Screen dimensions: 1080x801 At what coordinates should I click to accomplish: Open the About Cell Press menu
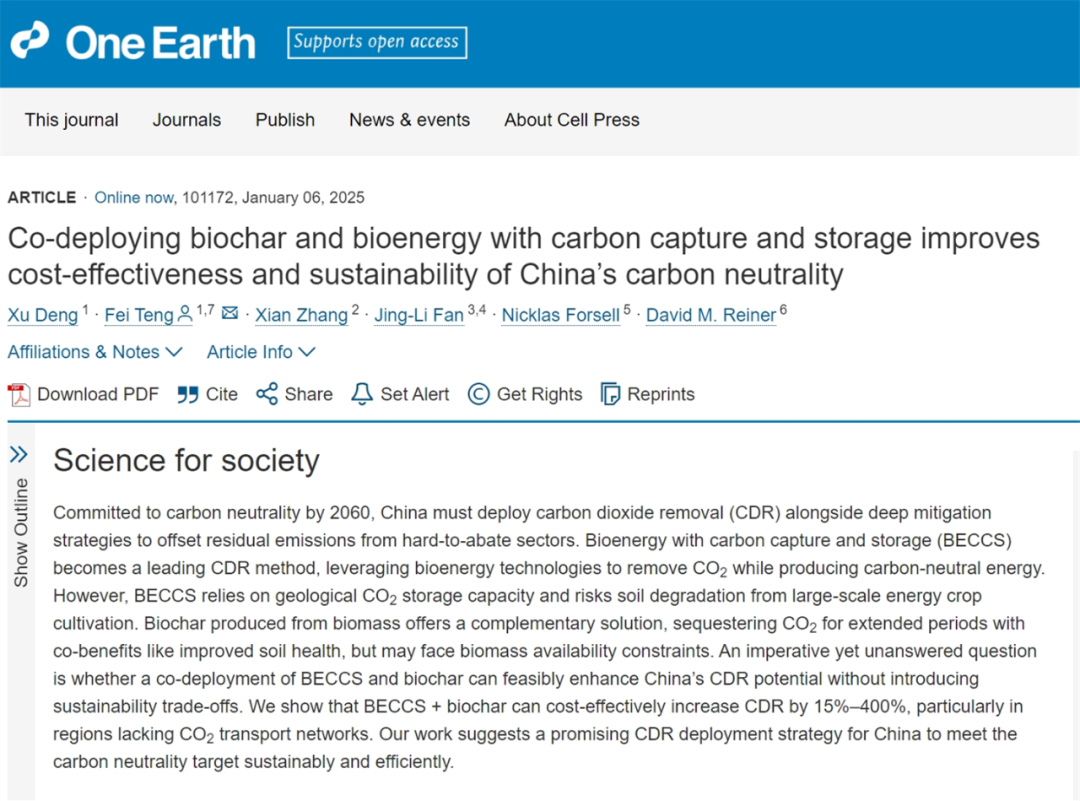[571, 120]
